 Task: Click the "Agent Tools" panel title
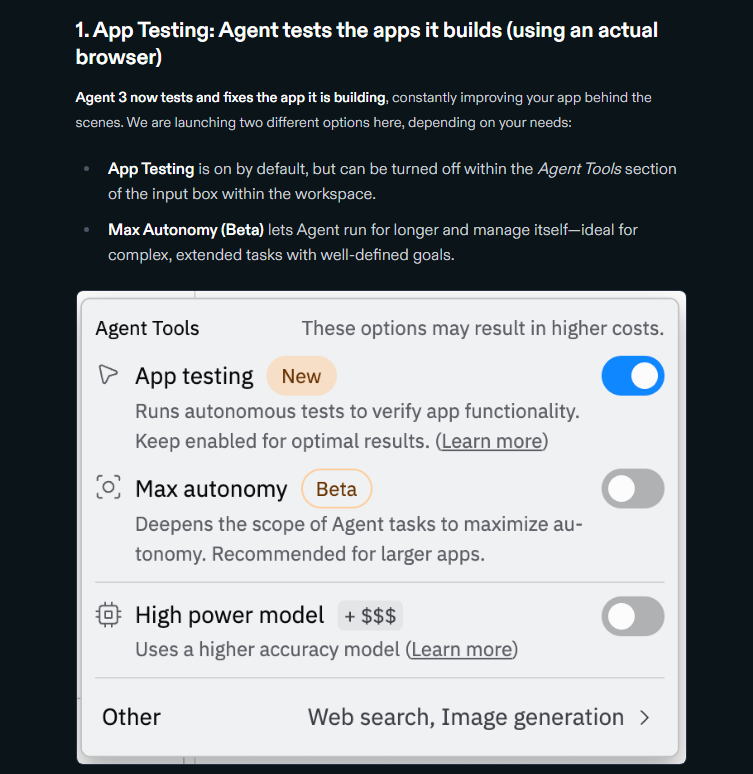click(147, 328)
